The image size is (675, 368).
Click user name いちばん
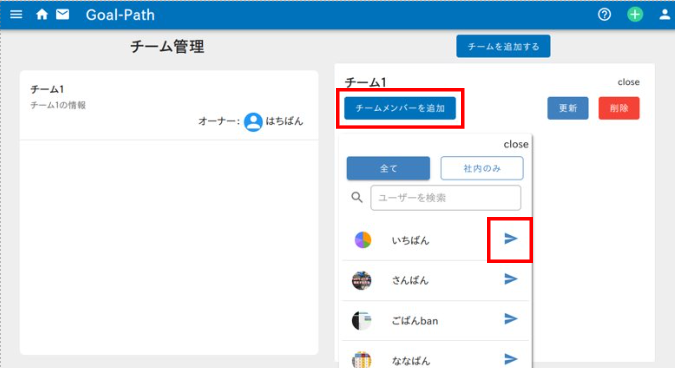(x=410, y=241)
